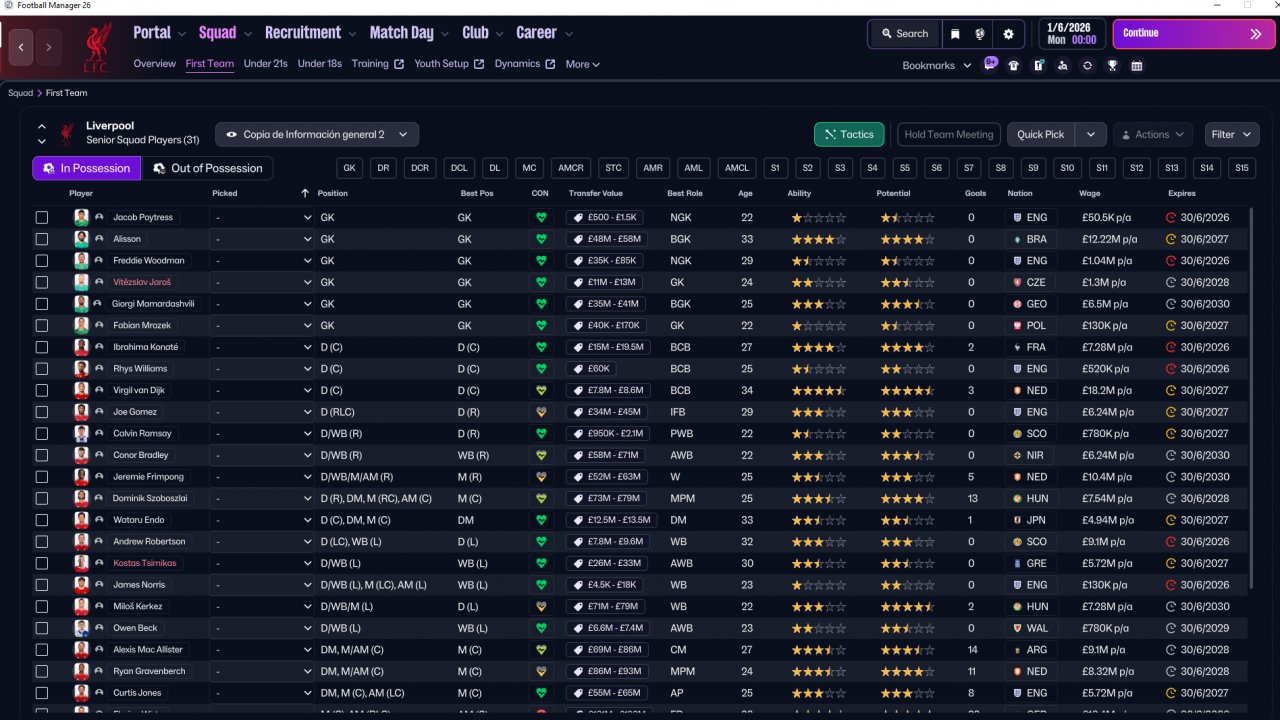
Task: Open the Filter dropdown
Action: [x=1231, y=135]
